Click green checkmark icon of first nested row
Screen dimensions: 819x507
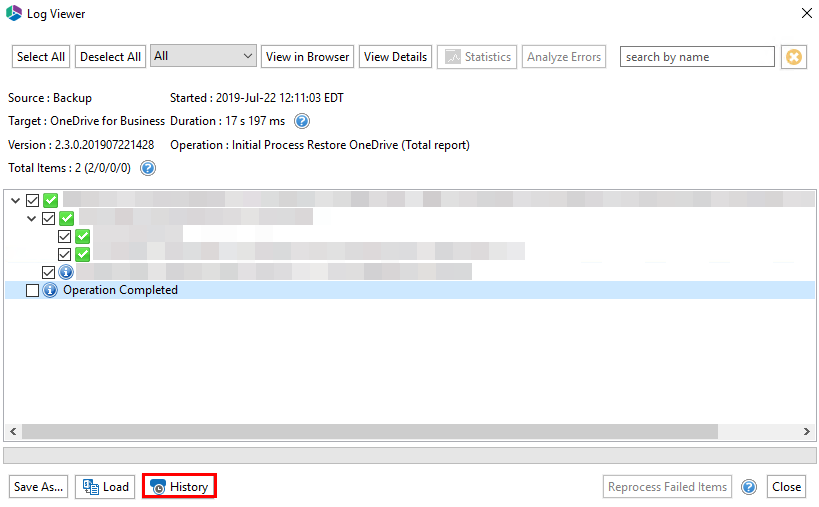83,237
